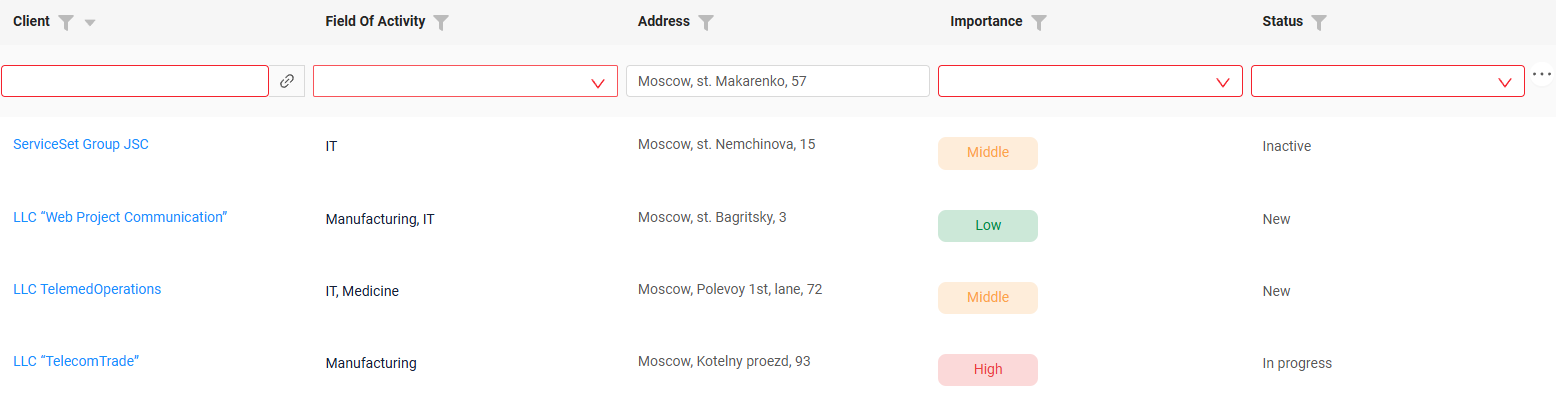
Task: Click the Low importance green badge
Action: (988, 226)
